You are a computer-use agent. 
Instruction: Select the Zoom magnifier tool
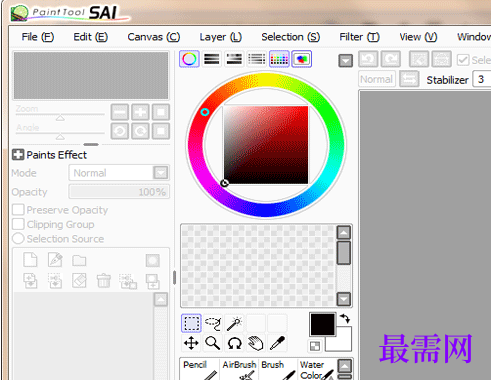tap(213, 343)
